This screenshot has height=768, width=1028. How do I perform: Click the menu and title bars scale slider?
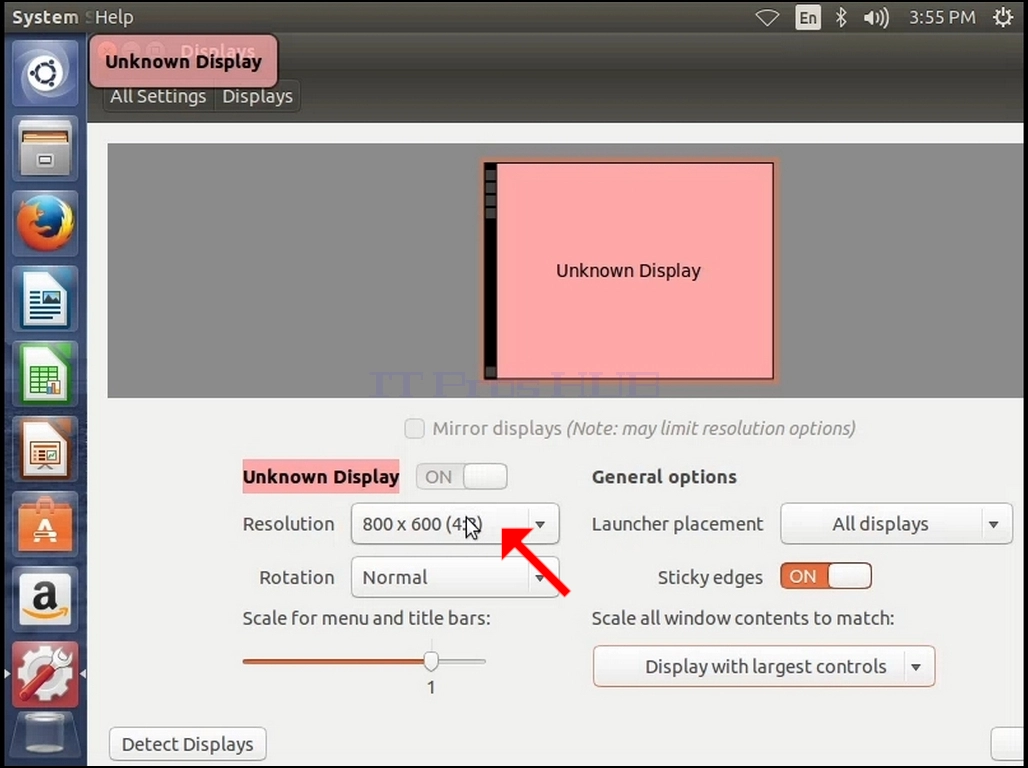coord(364,662)
